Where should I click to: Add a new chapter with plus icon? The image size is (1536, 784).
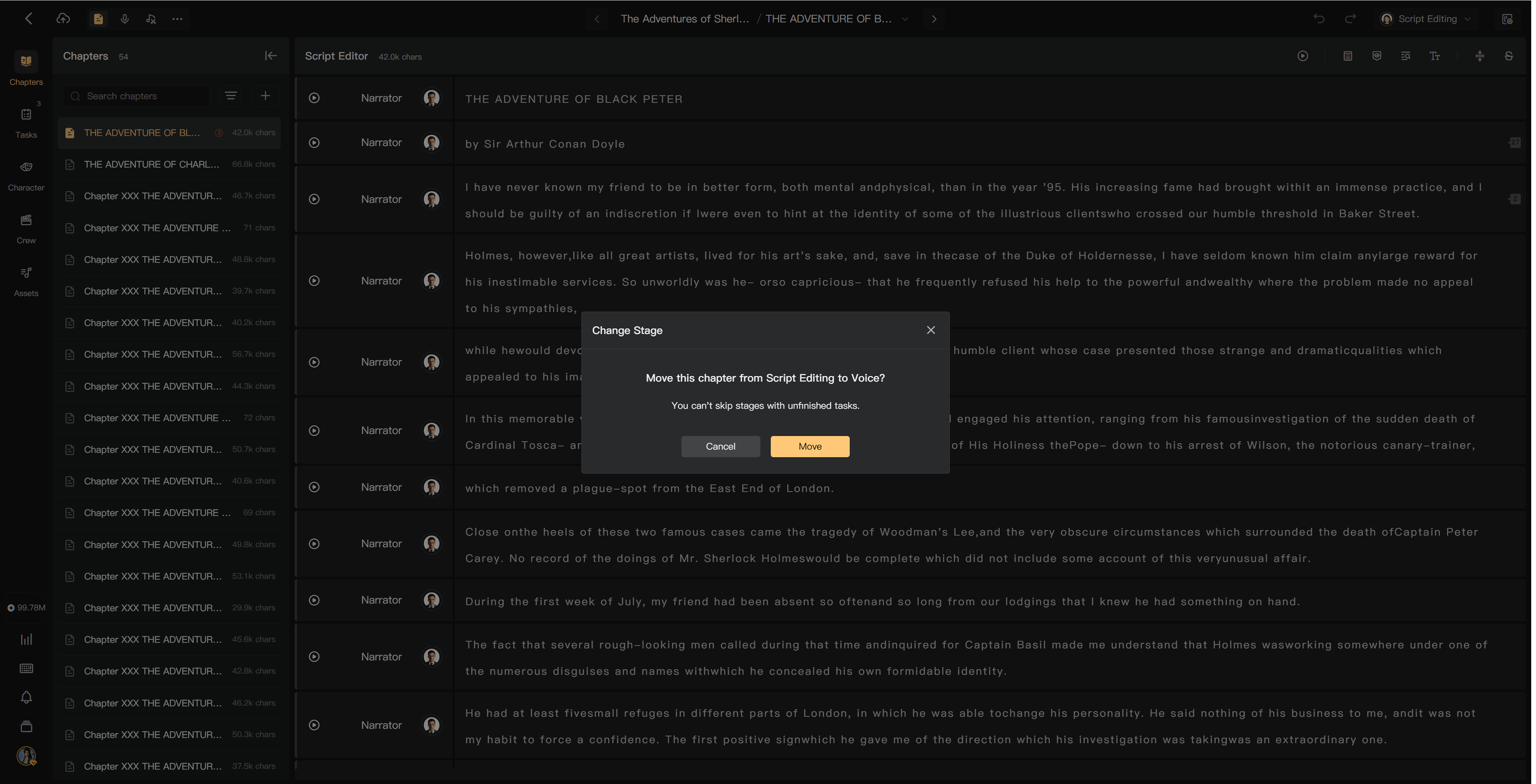pyautogui.click(x=266, y=96)
